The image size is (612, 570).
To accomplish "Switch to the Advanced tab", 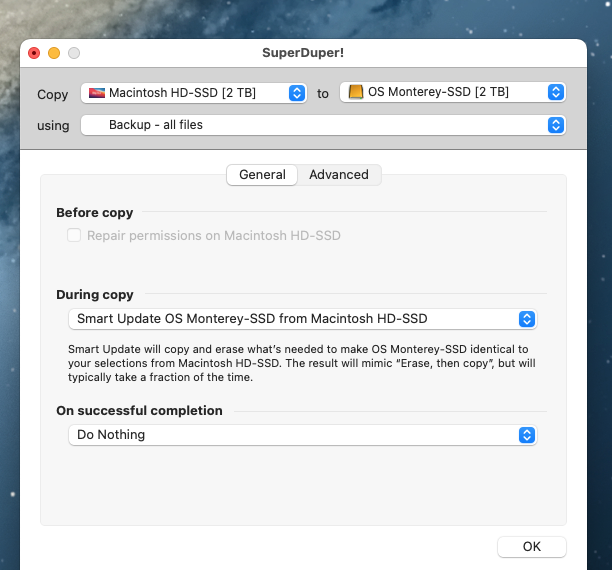I will (x=339, y=175).
